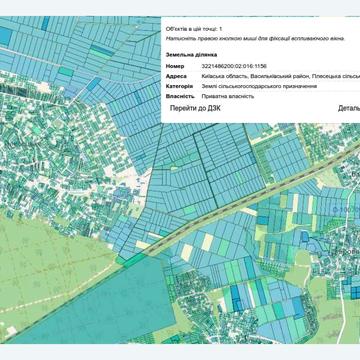360x360 pixels.
Task: Click "Землі сільськогосподарського призначення" category value
Action: (259, 86)
